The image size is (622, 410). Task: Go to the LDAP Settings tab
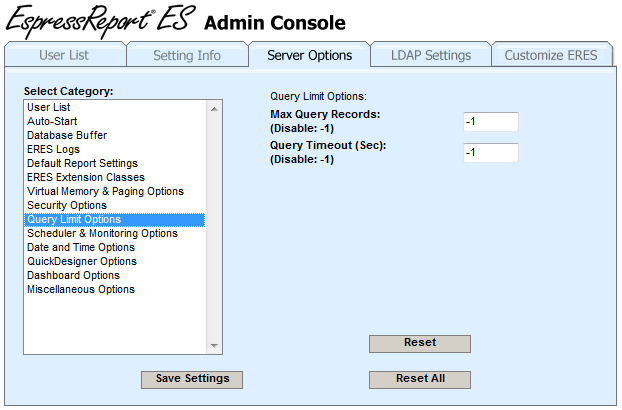point(431,55)
